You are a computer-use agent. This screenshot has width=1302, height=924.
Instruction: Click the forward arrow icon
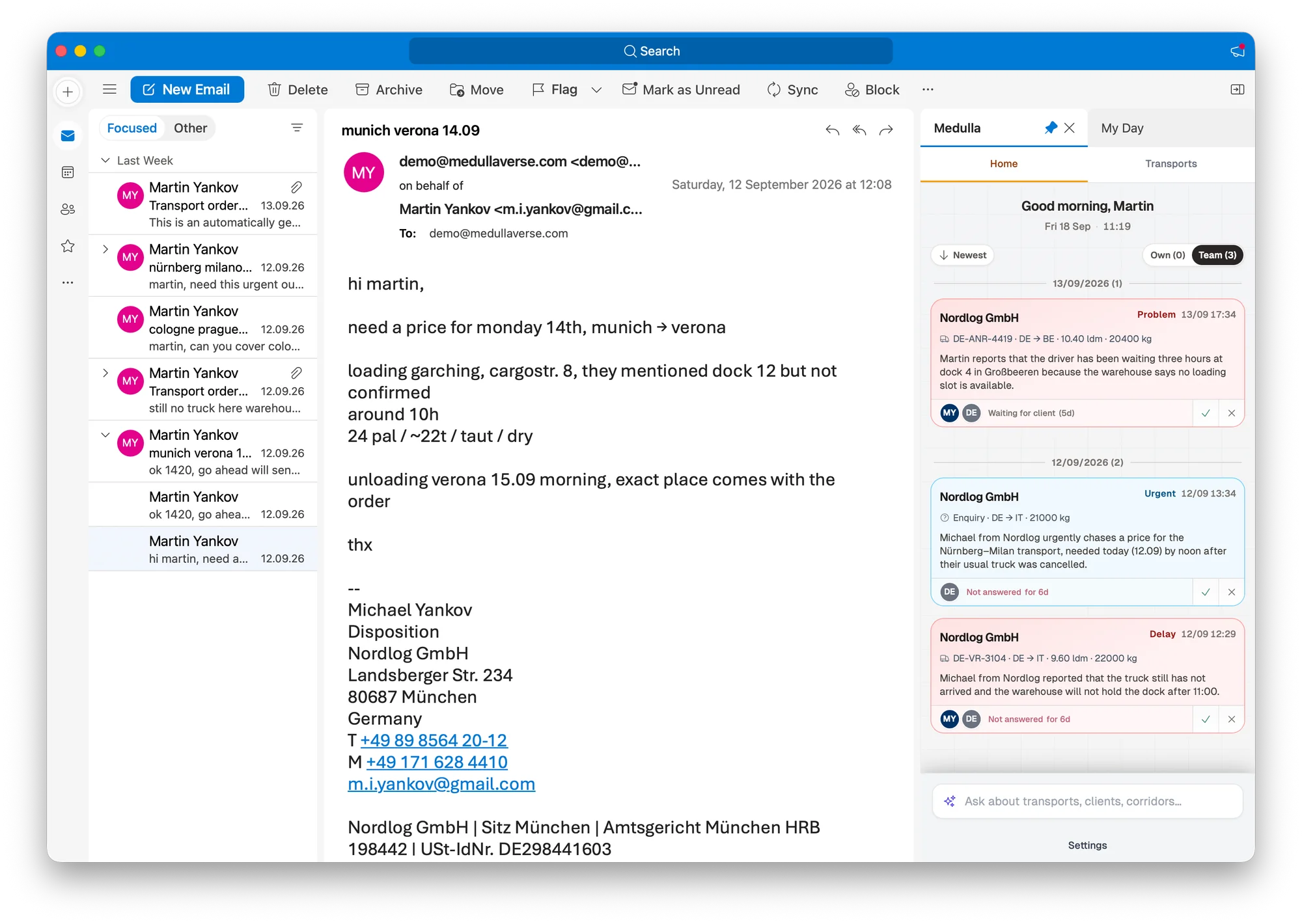(x=886, y=130)
